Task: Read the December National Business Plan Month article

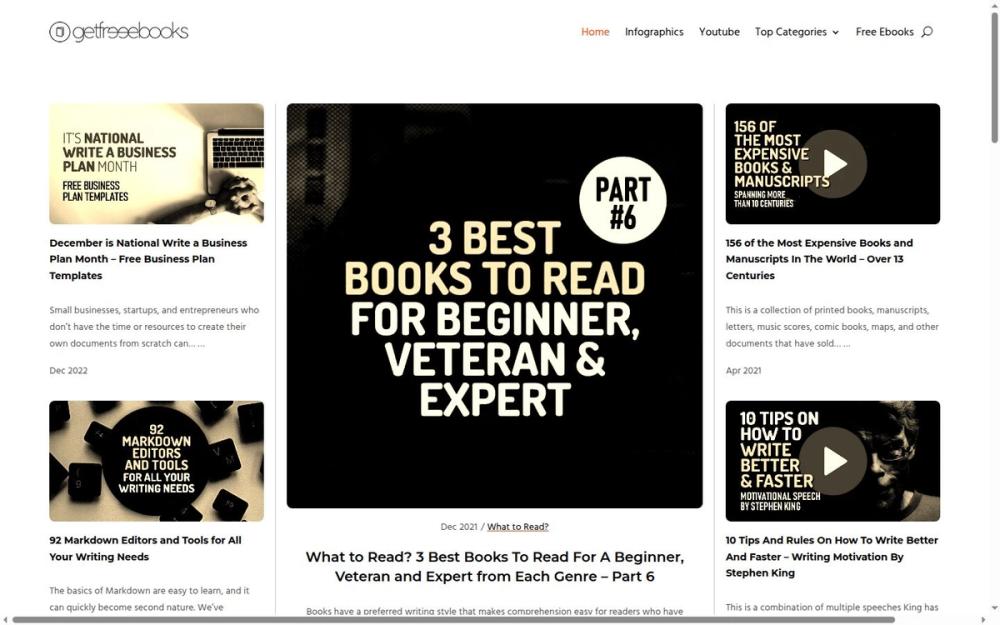Action: 148,259
